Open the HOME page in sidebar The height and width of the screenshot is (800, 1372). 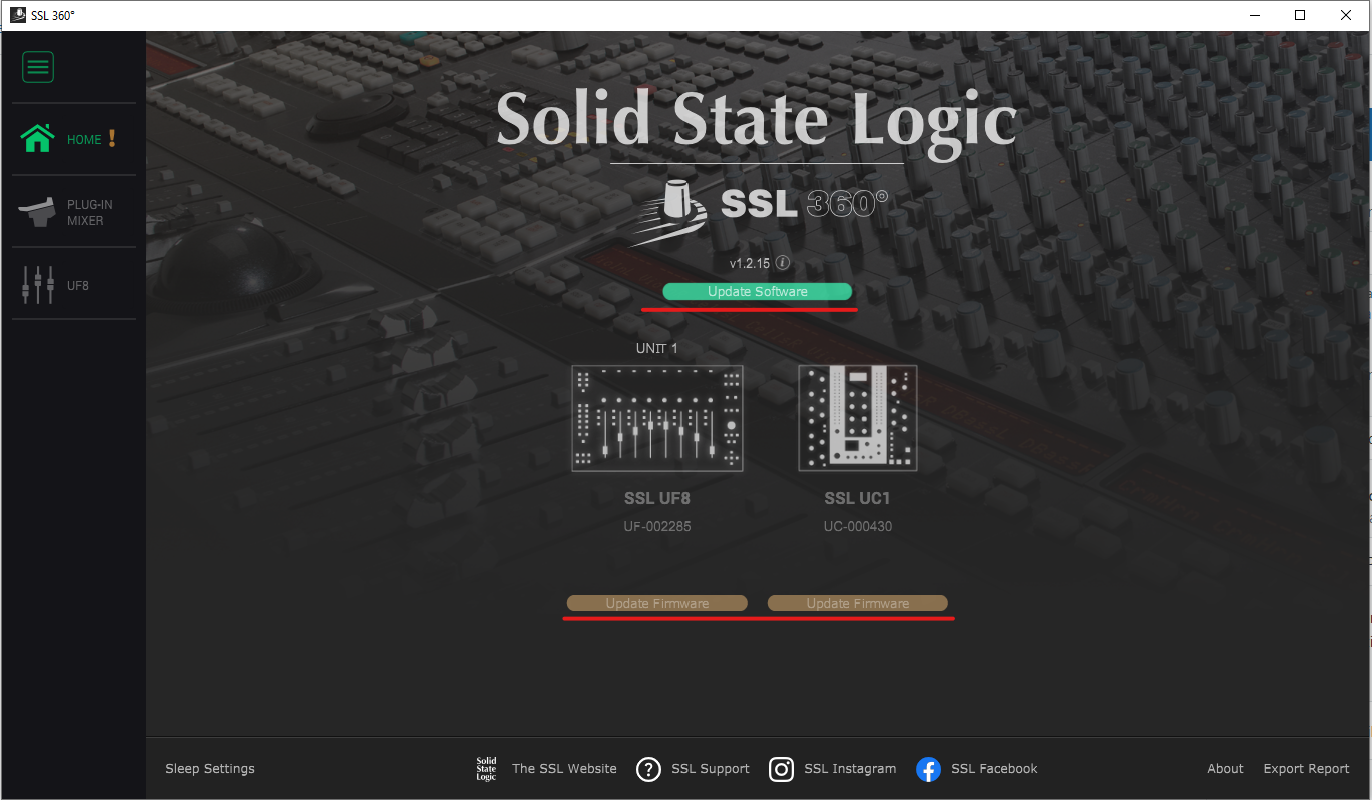pos(73,139)
